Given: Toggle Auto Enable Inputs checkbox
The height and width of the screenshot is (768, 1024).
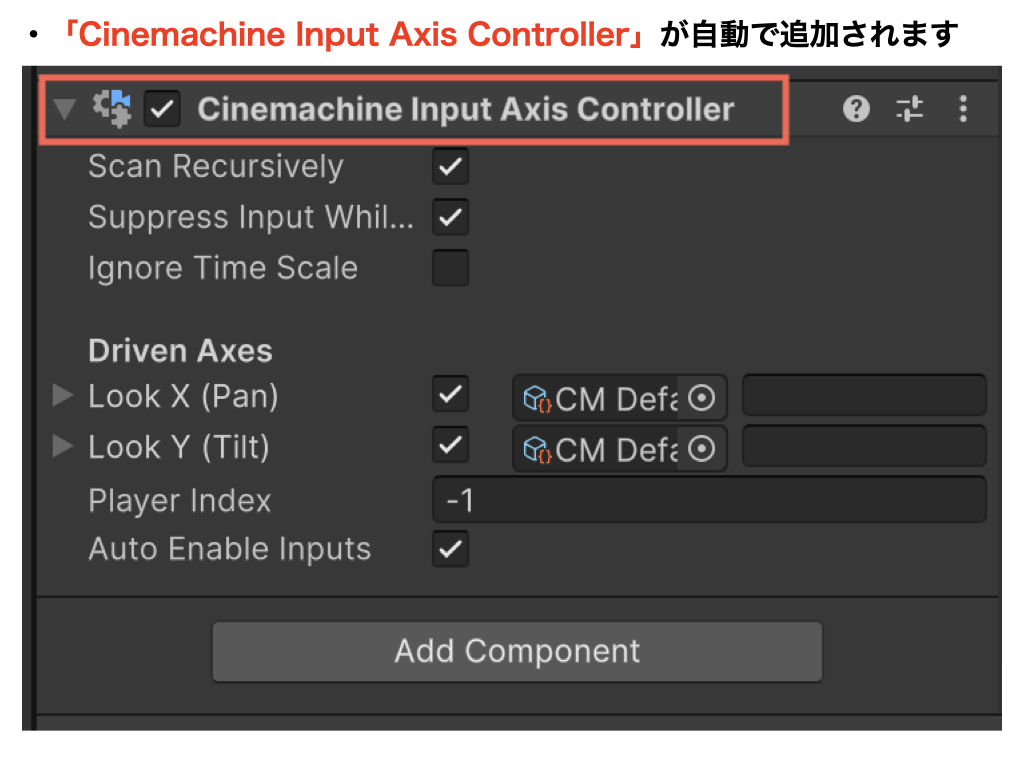Looking at the screenshot, I should point(450,549).
